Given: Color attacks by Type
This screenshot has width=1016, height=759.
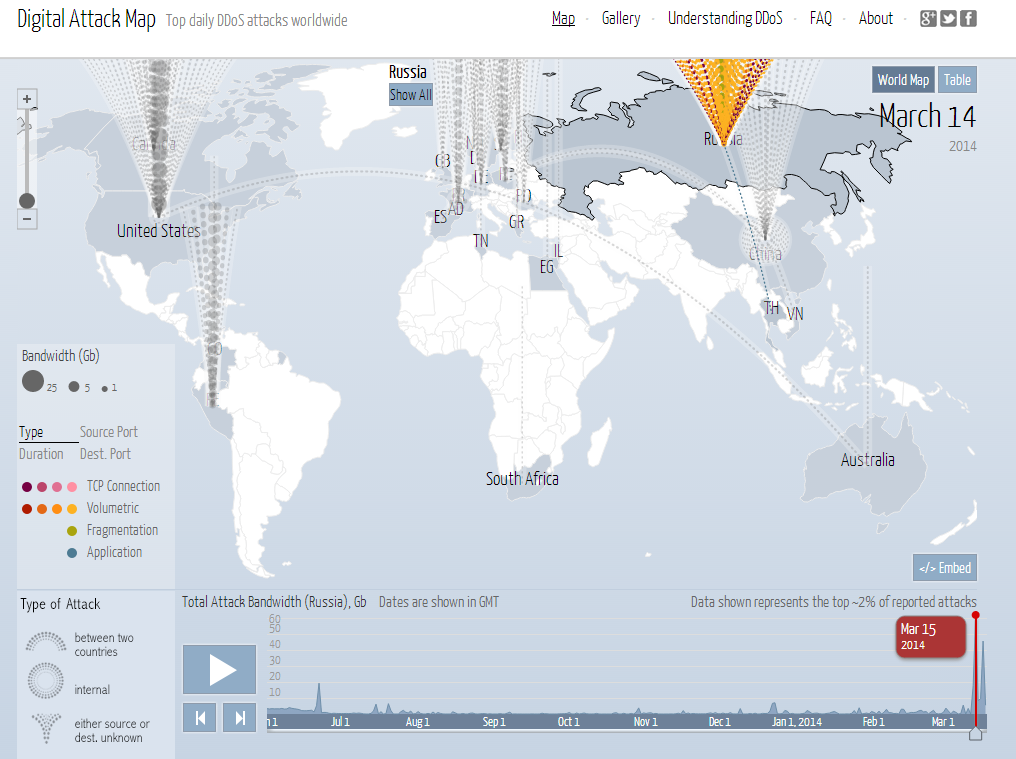Looking at the screenshot, I should tap(31, 432).
